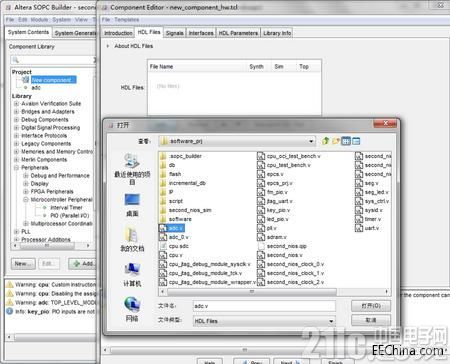This screenshot has height=364, width=450.
Task: Select the .sopc_builder folder
Action: pos(181,156)
